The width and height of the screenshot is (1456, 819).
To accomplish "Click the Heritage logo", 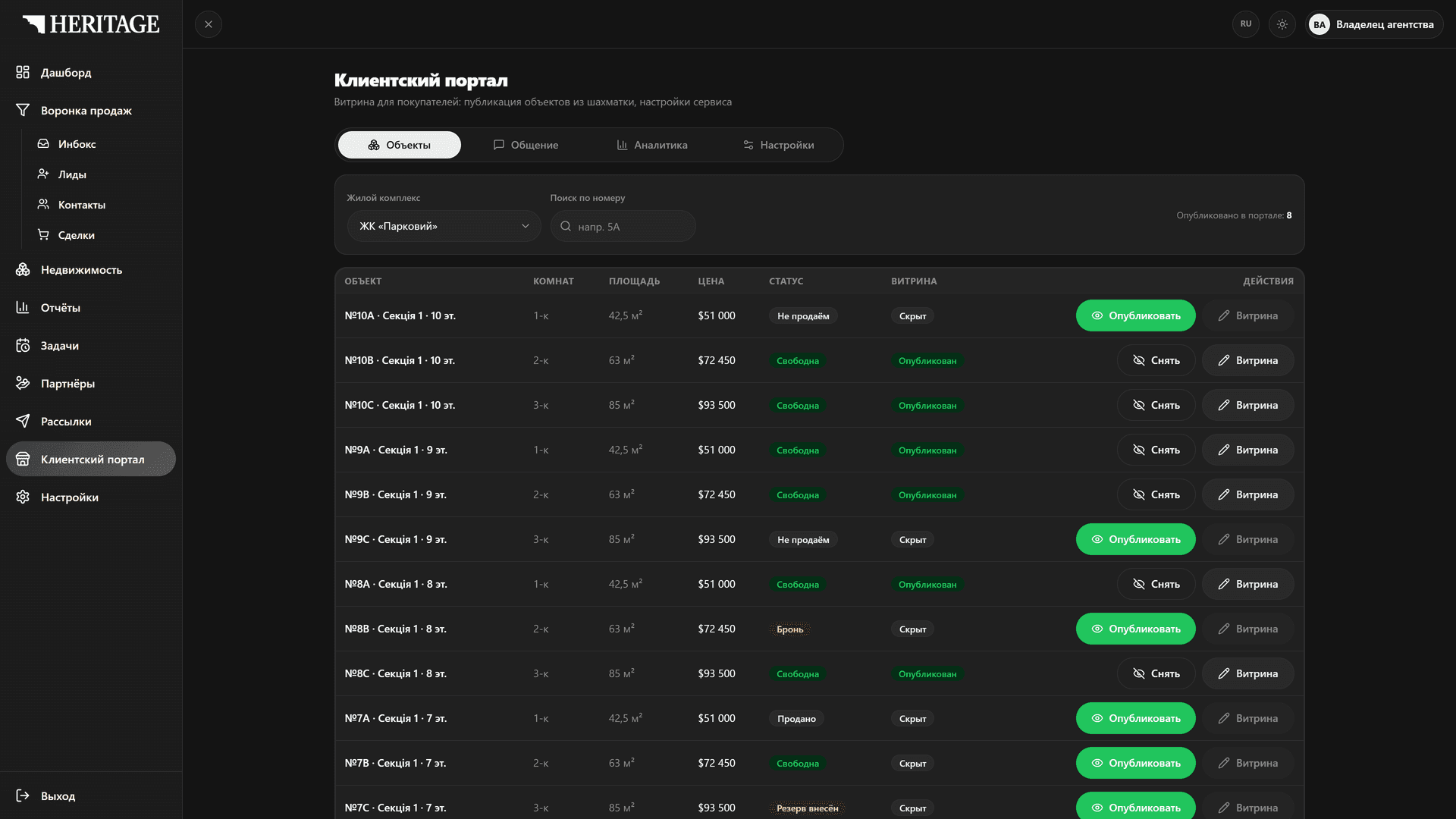I will [x=91, y=24].
